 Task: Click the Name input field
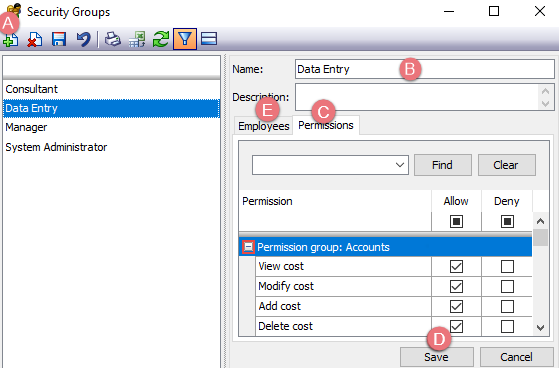(x=425, y=69)
